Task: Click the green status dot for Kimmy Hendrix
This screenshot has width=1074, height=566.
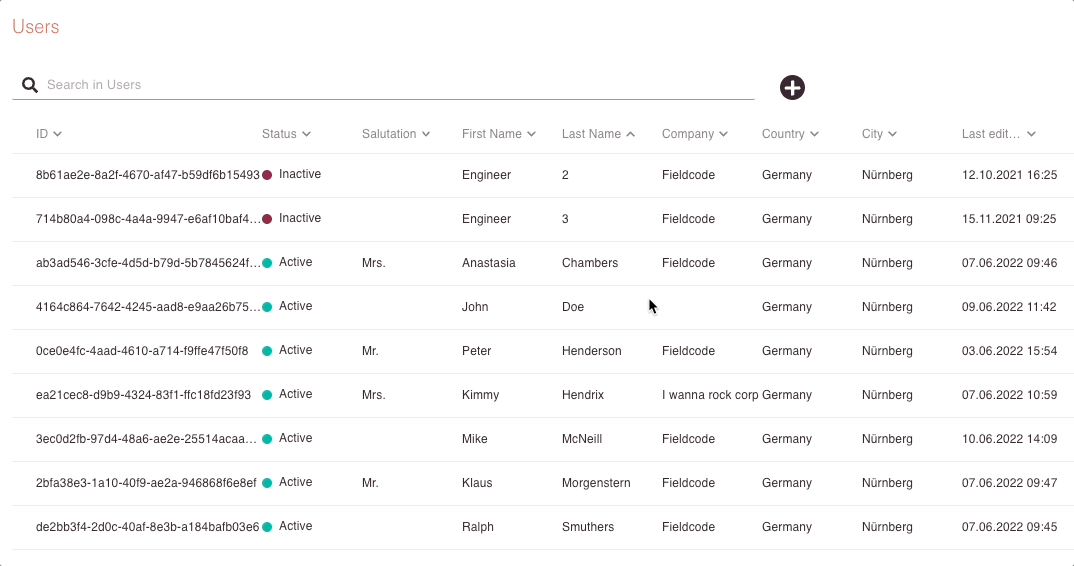Action: [x=267, y=395]
